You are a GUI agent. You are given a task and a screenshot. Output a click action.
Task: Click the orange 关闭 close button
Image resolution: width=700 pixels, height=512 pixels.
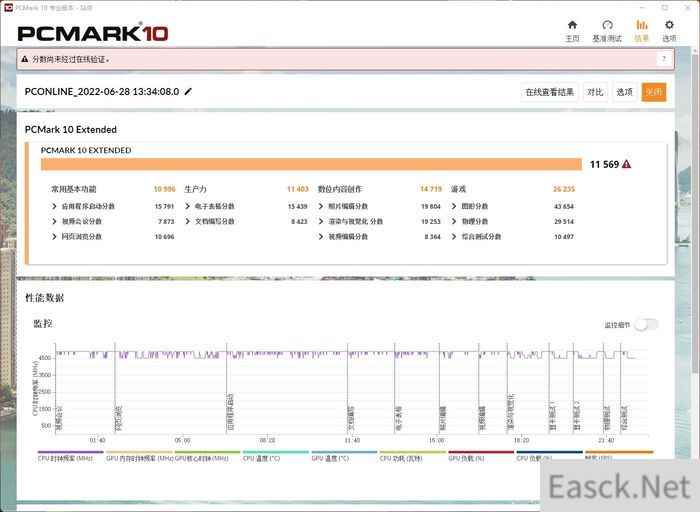654,92
